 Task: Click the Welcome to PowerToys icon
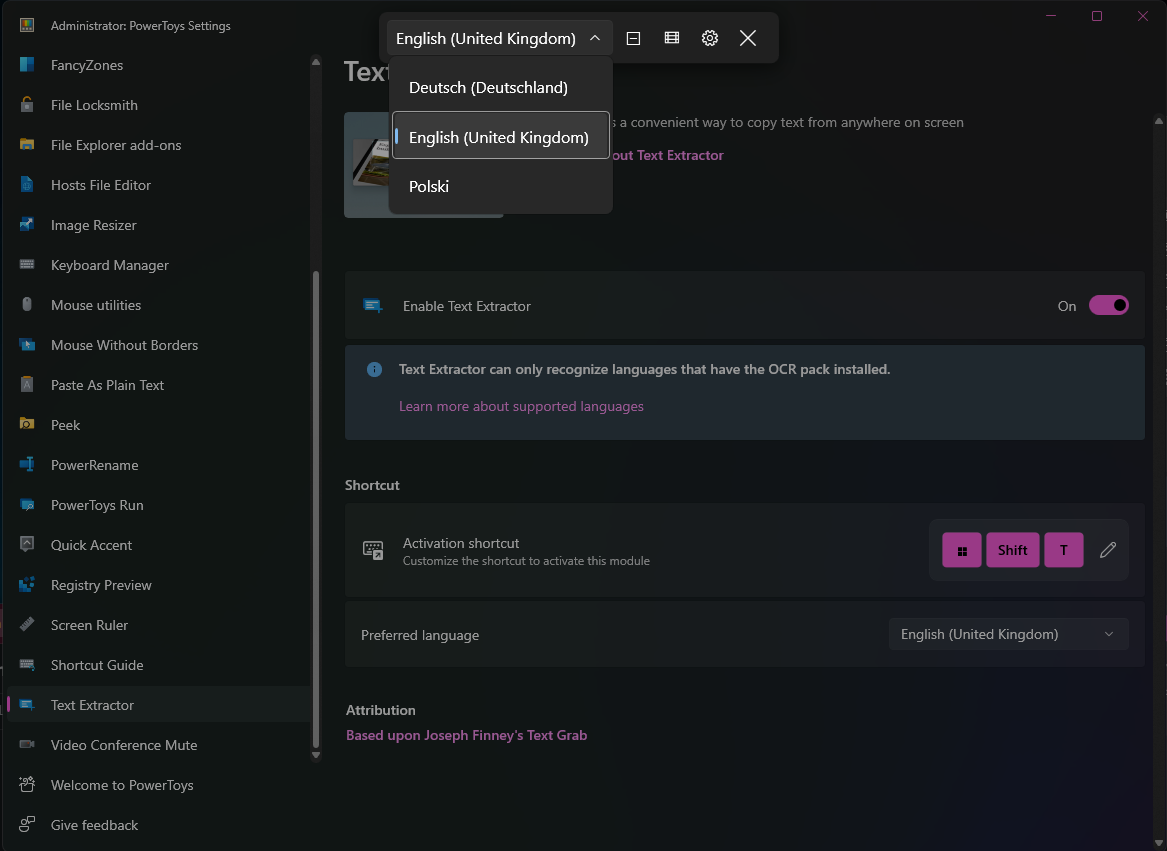click(27, 785)
